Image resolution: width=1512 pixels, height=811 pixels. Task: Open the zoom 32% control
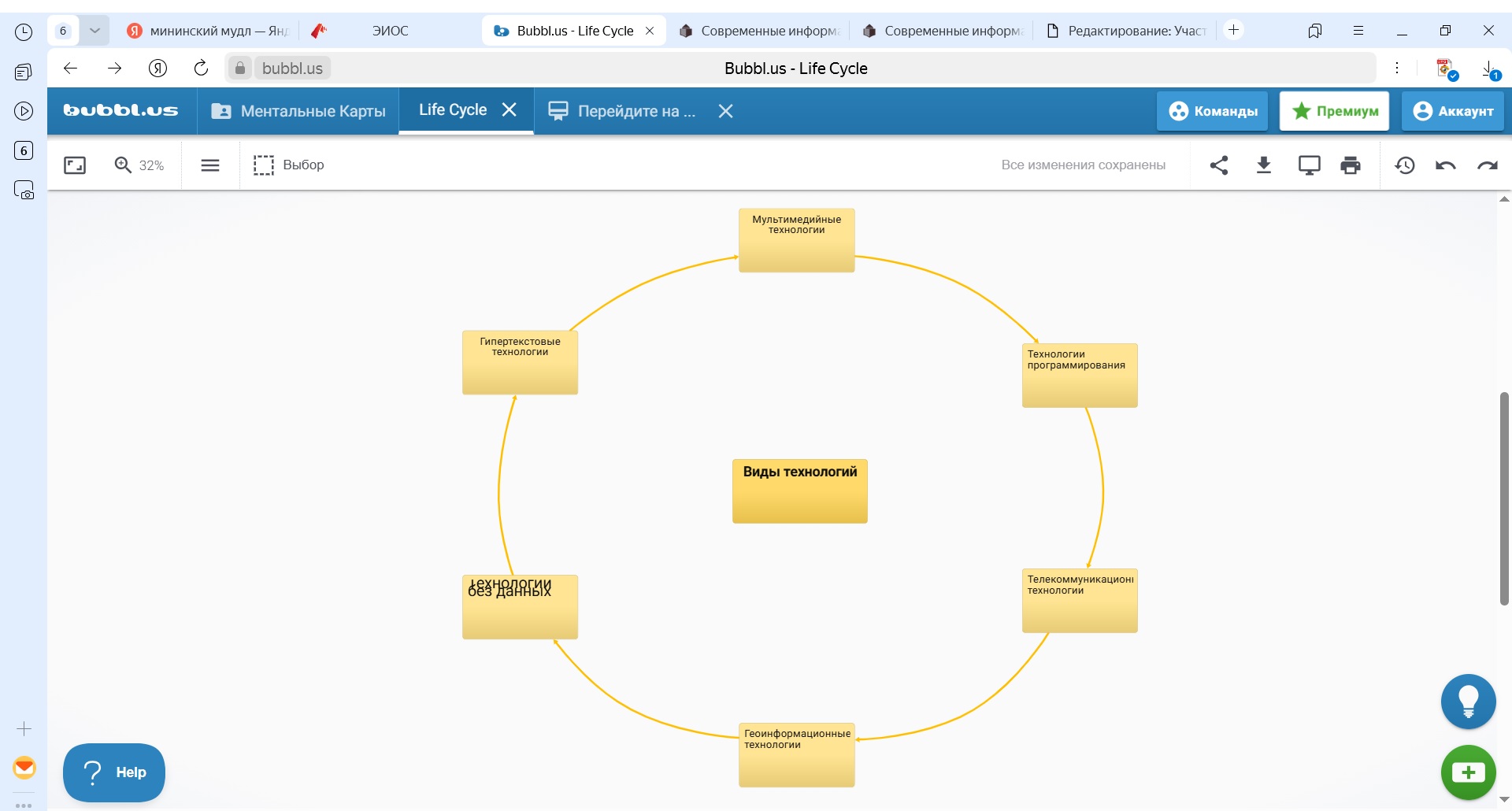click(x=139, y=165)
